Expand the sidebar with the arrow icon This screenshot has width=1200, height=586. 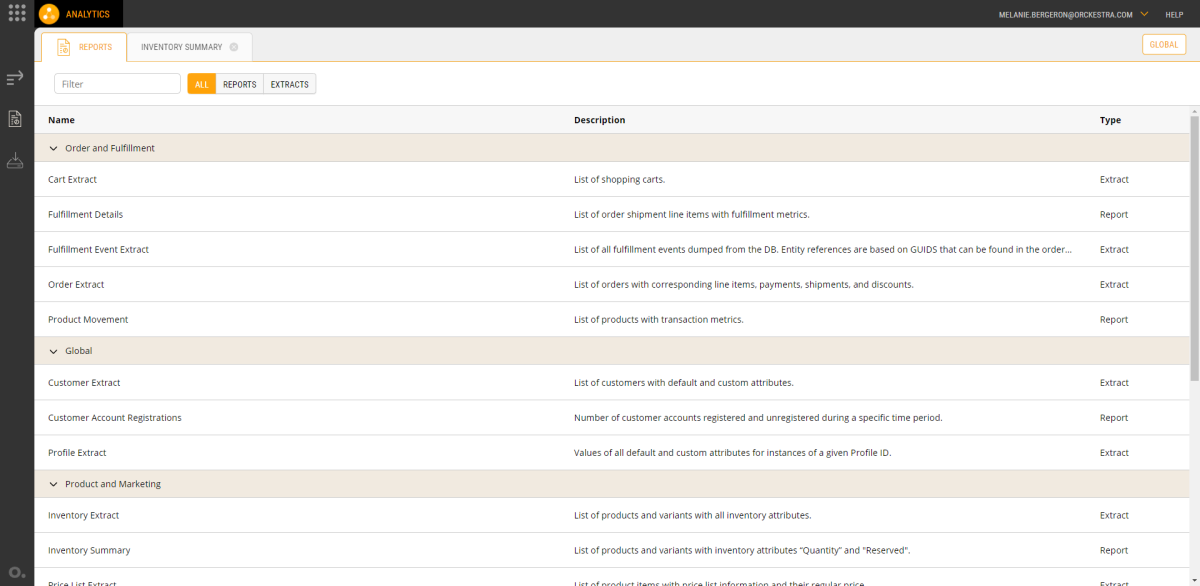[15, 78]
